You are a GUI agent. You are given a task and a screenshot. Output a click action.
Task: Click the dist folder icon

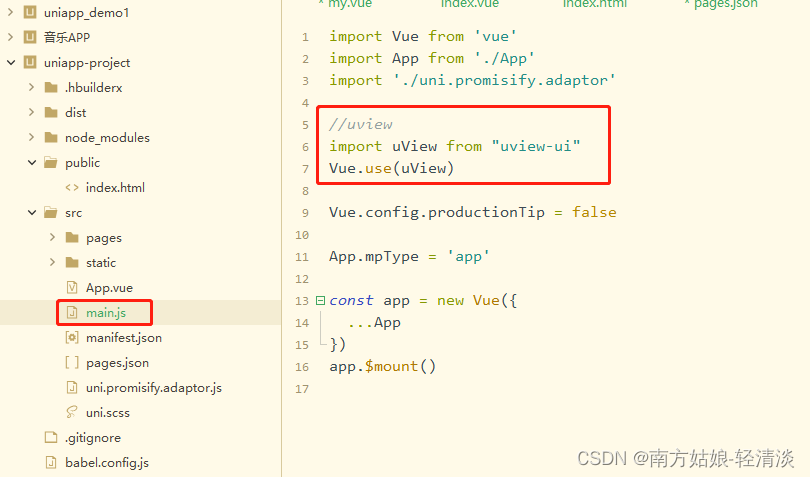click(x=51, y=112)
